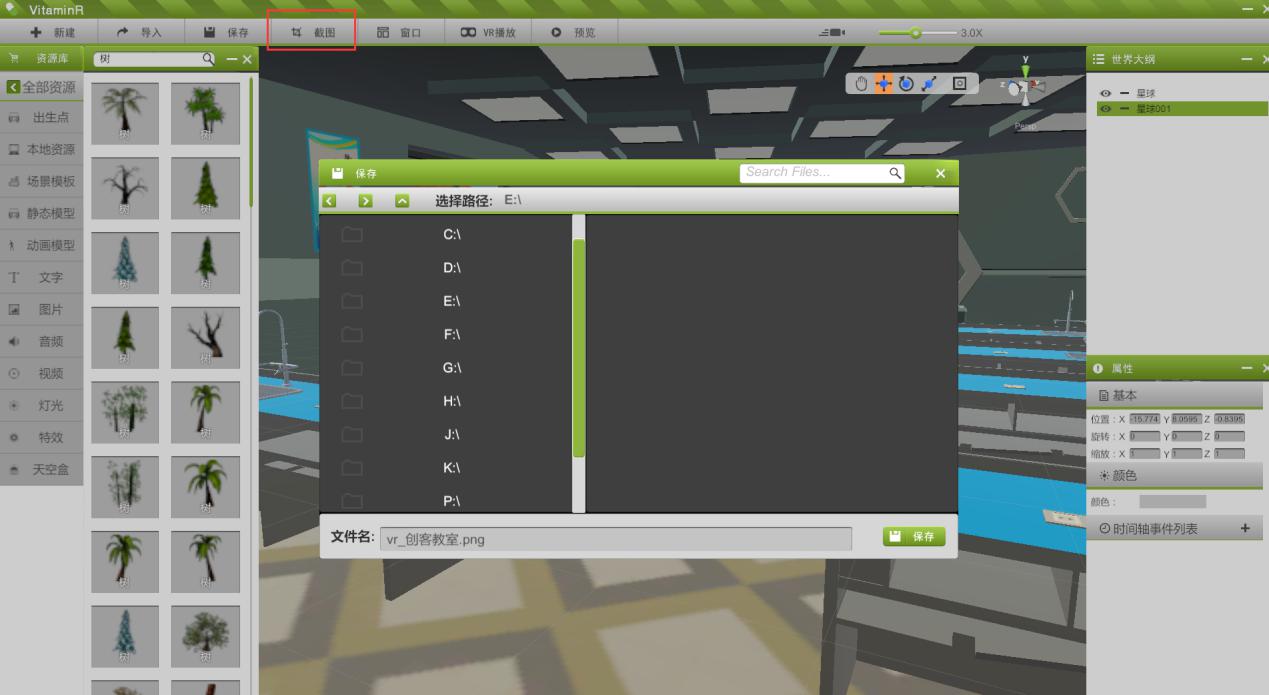Toggle visibility eye for 星球001
The height and width of the screenshot is (695, 1269).
1106,108
